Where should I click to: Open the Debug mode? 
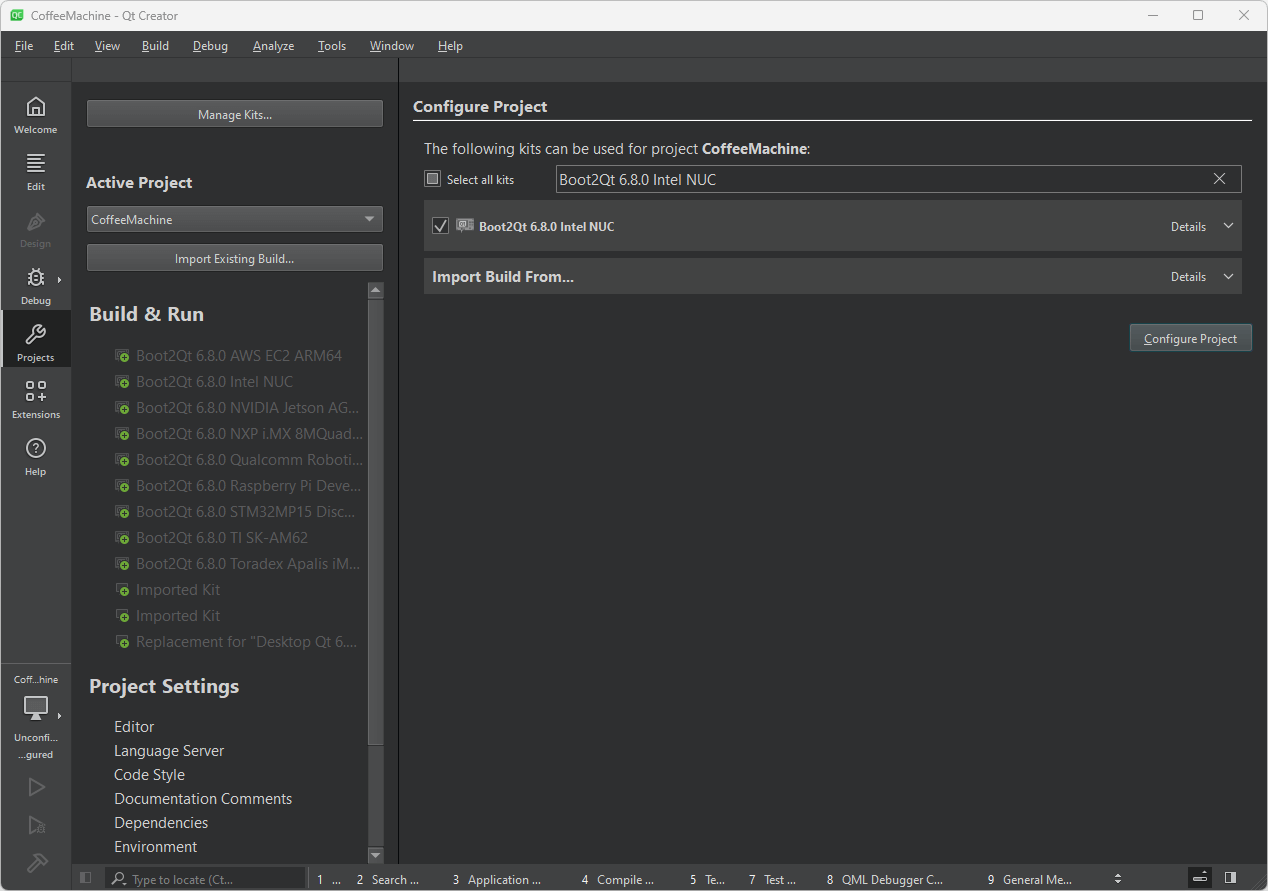click(x=35, y=286)
